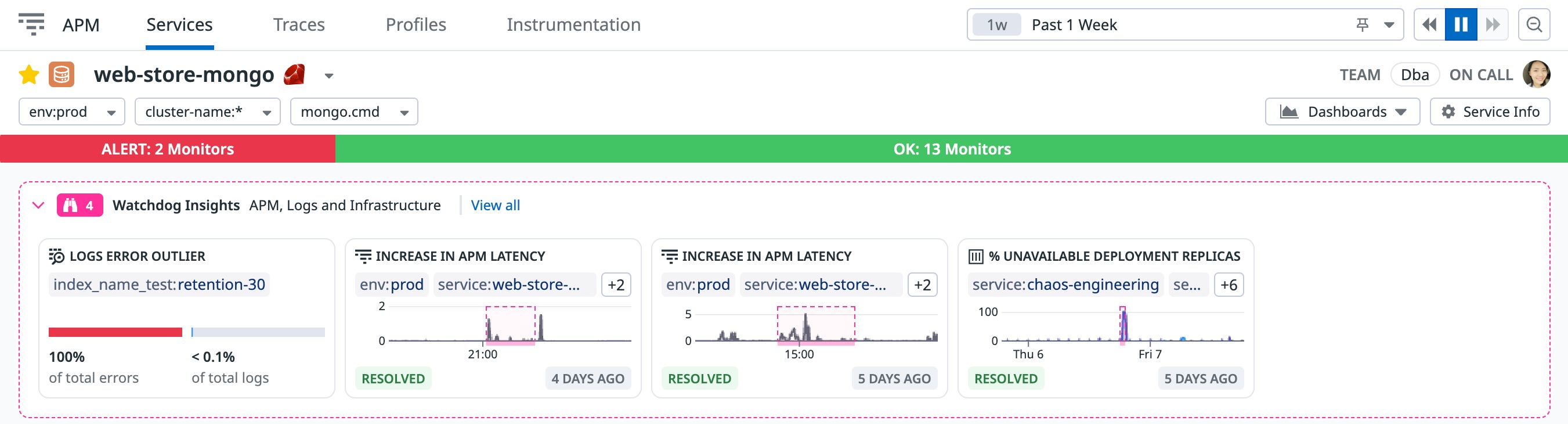Open the Service Info button

pos(1490,112)
